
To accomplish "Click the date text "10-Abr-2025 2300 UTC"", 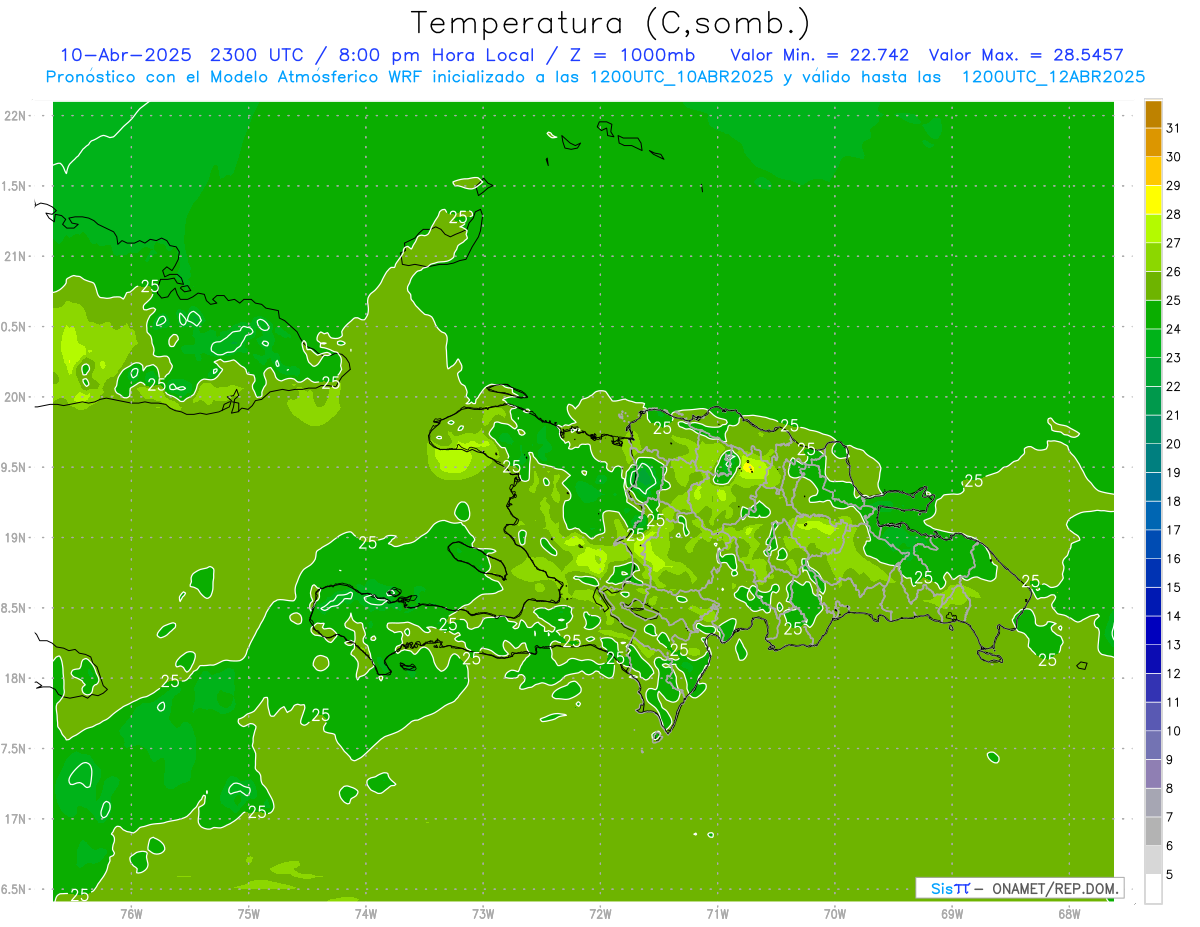I will [x=181, y=55].
